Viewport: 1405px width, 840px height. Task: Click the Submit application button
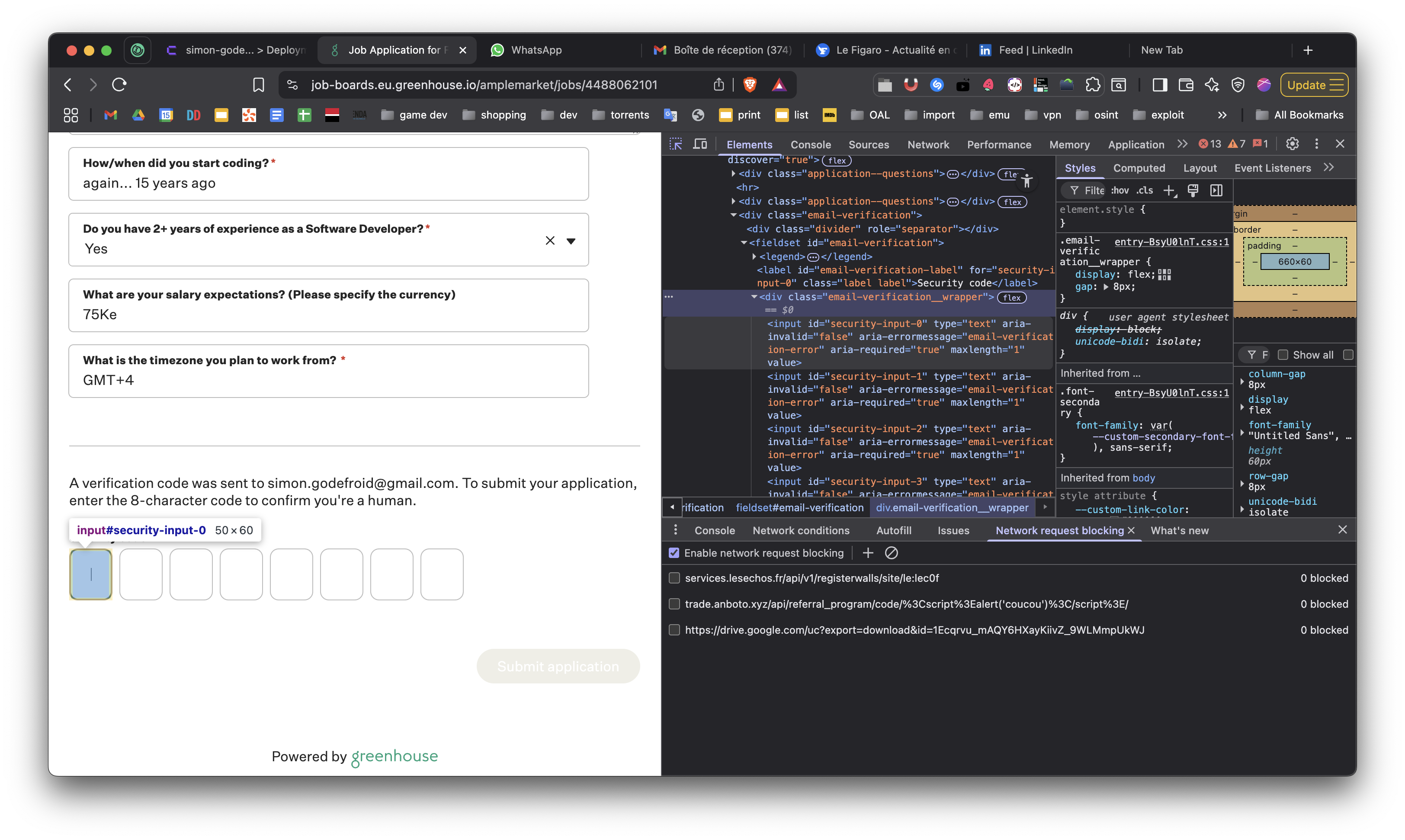[558, 666]
